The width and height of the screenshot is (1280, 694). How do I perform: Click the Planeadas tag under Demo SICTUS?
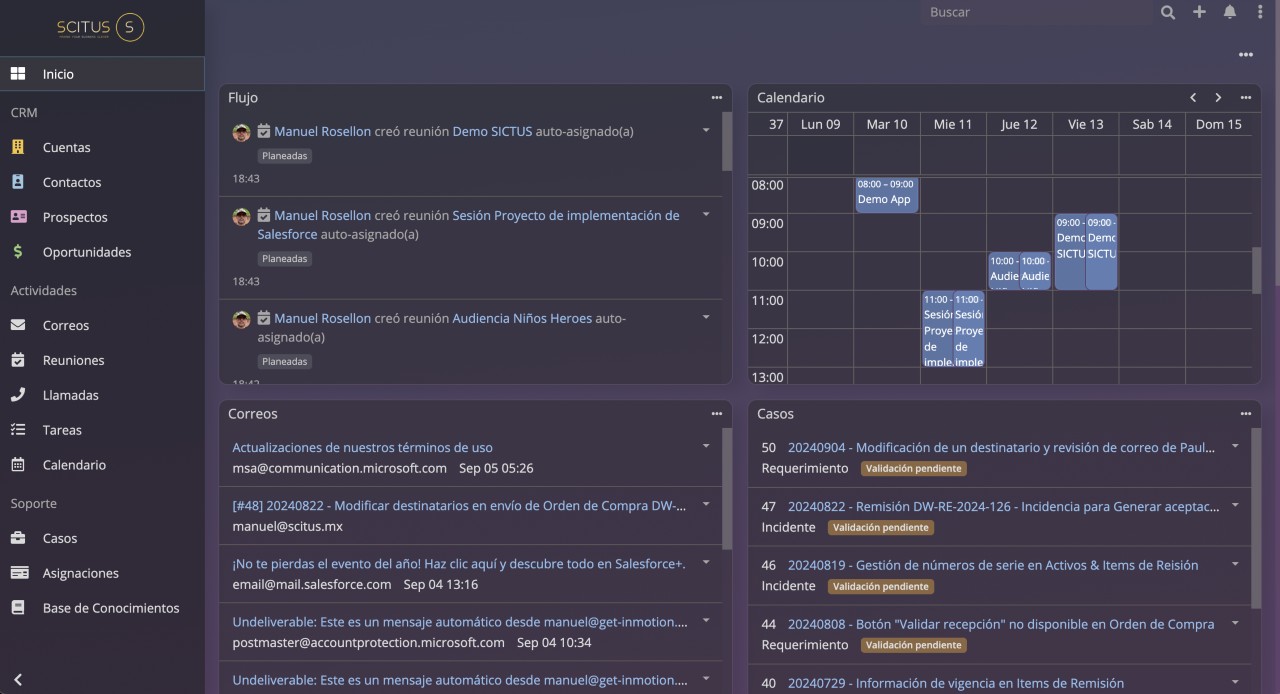pyautogui.click(x=285, y=156)
